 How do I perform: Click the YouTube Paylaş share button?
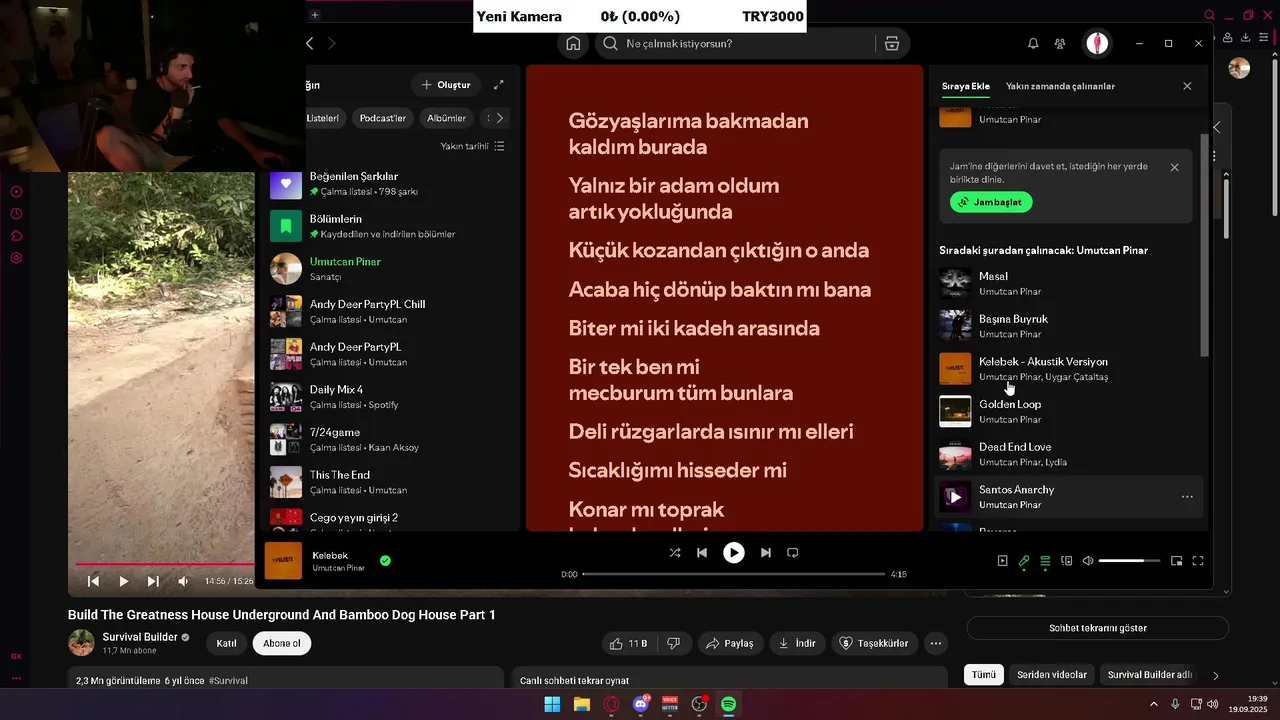coord(730,643)
